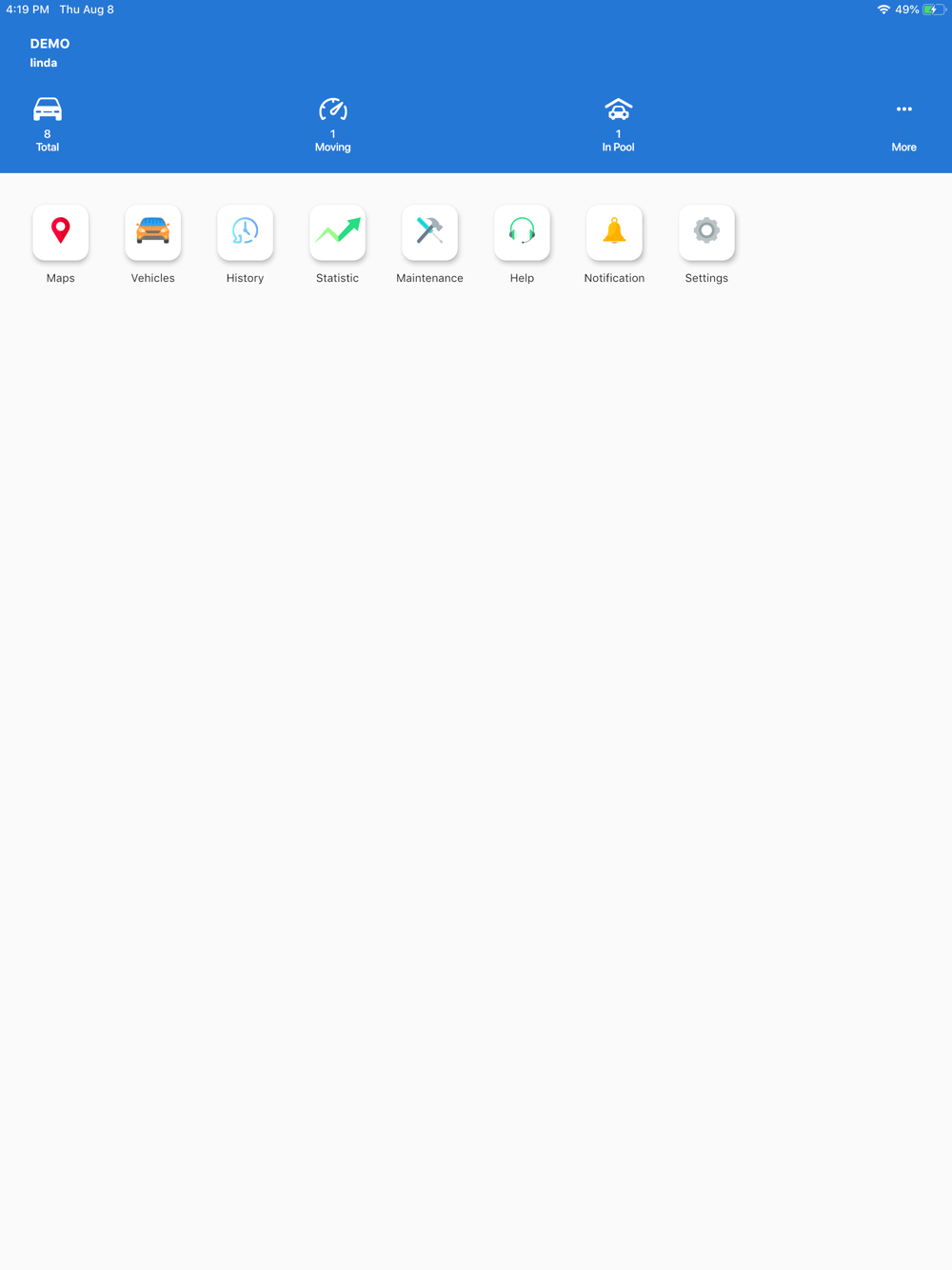Open the Maintenance tools icon

pos(429,231)
